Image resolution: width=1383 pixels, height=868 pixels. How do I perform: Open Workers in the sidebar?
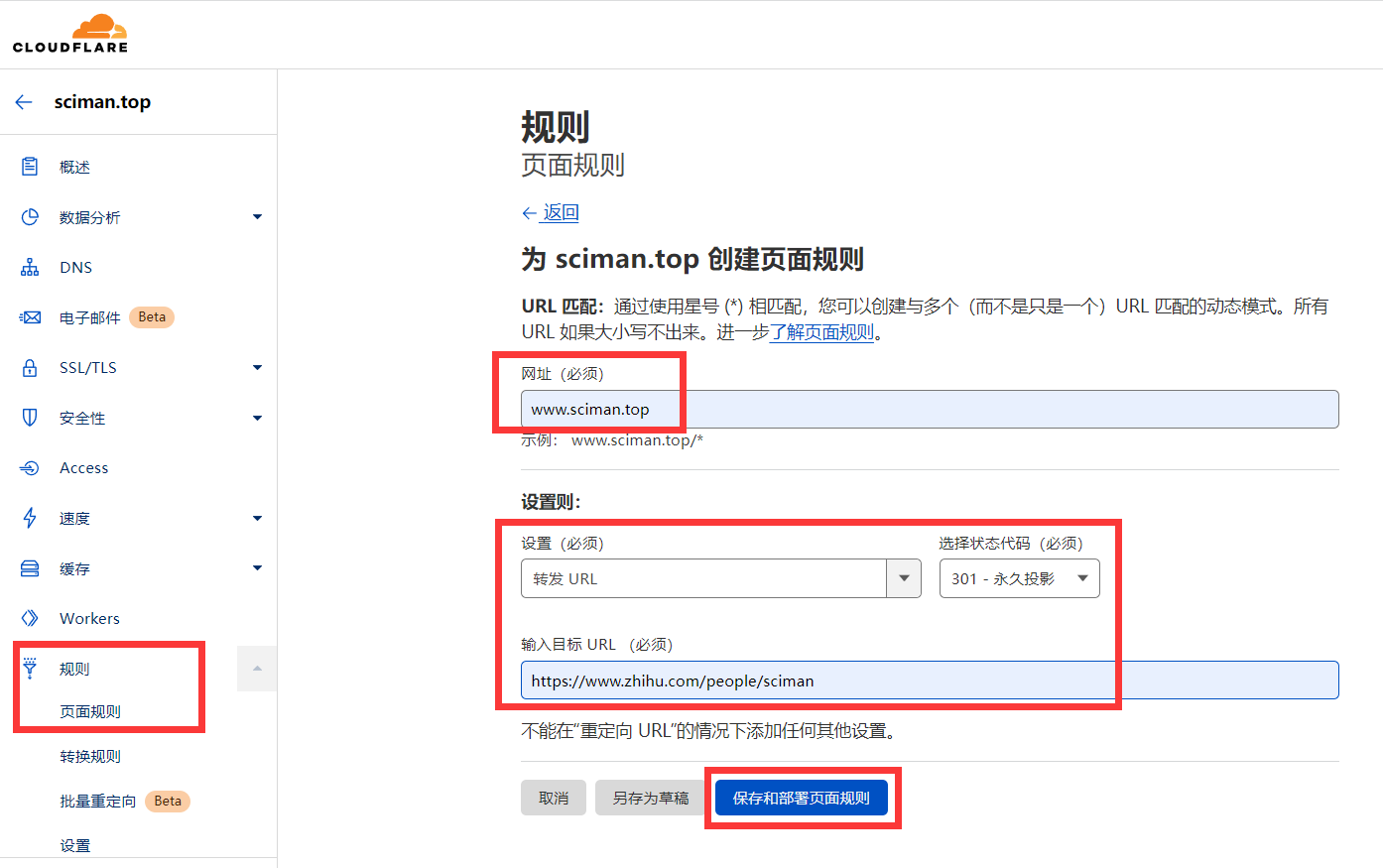point(89,618)
